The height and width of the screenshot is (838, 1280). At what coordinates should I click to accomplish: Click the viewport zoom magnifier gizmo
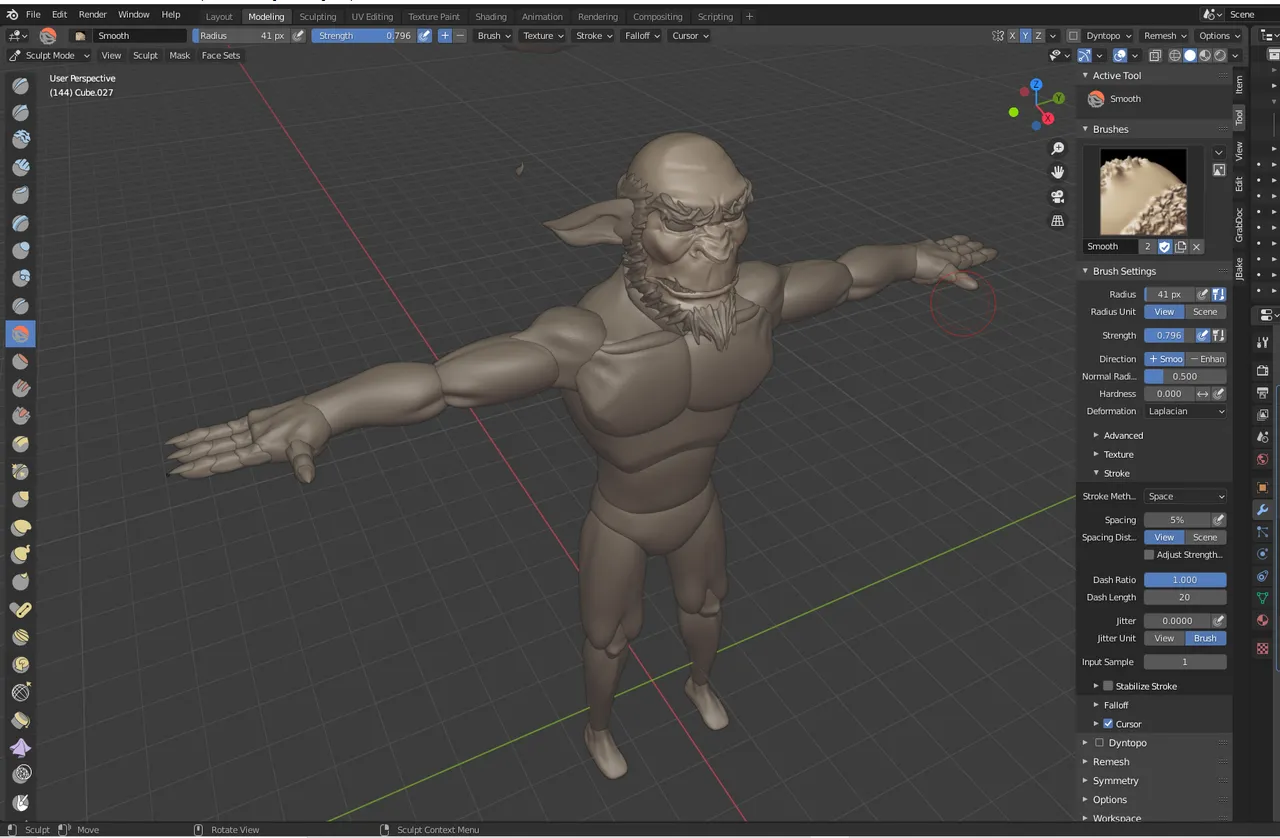[1058, 149]
